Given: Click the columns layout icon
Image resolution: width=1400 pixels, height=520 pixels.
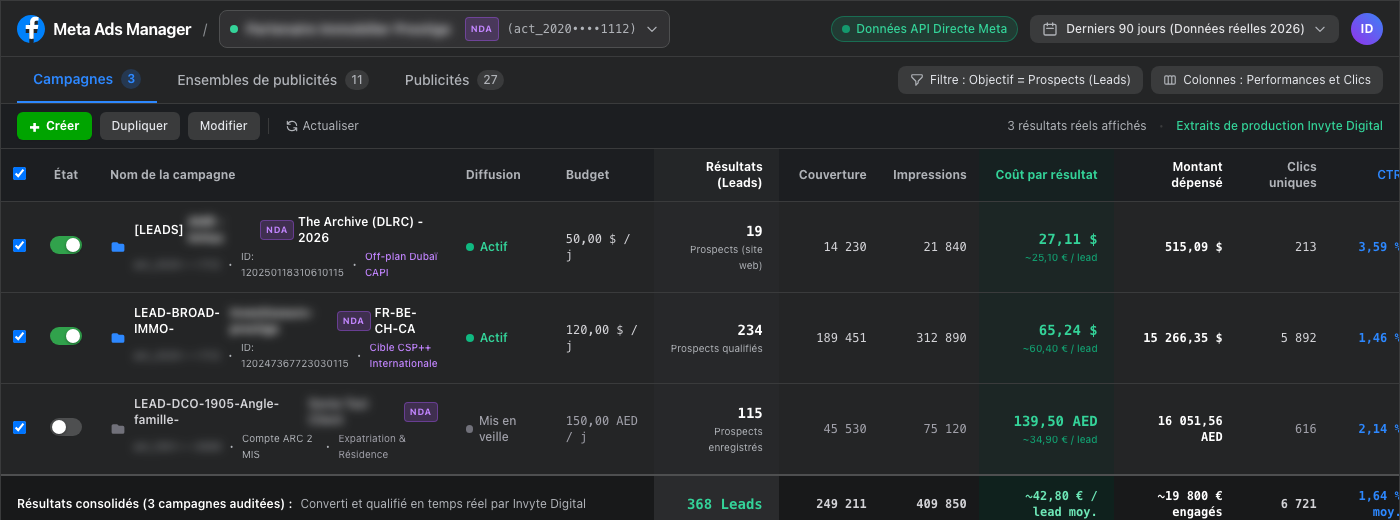Looking at the screenshot, I should [1170, 80].
